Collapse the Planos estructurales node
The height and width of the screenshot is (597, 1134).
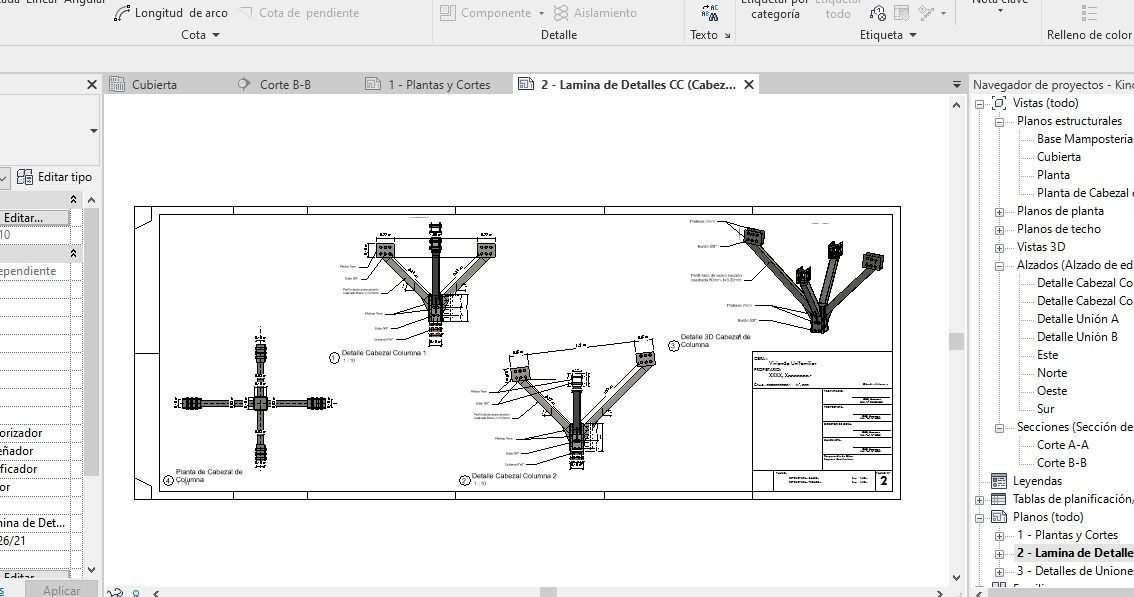point(999,122)
